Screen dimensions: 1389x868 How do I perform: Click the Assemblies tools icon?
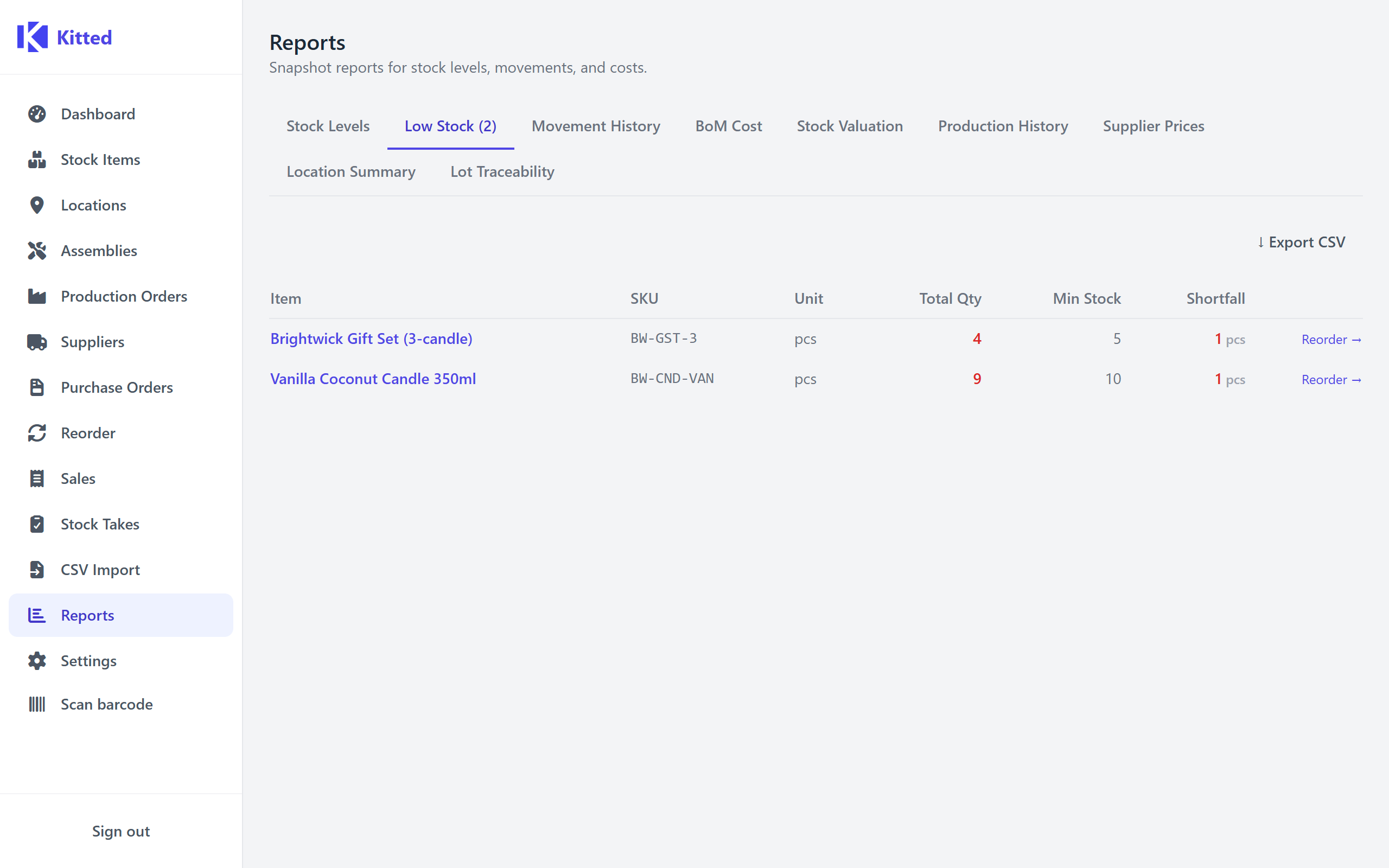[x=37, y=251]
